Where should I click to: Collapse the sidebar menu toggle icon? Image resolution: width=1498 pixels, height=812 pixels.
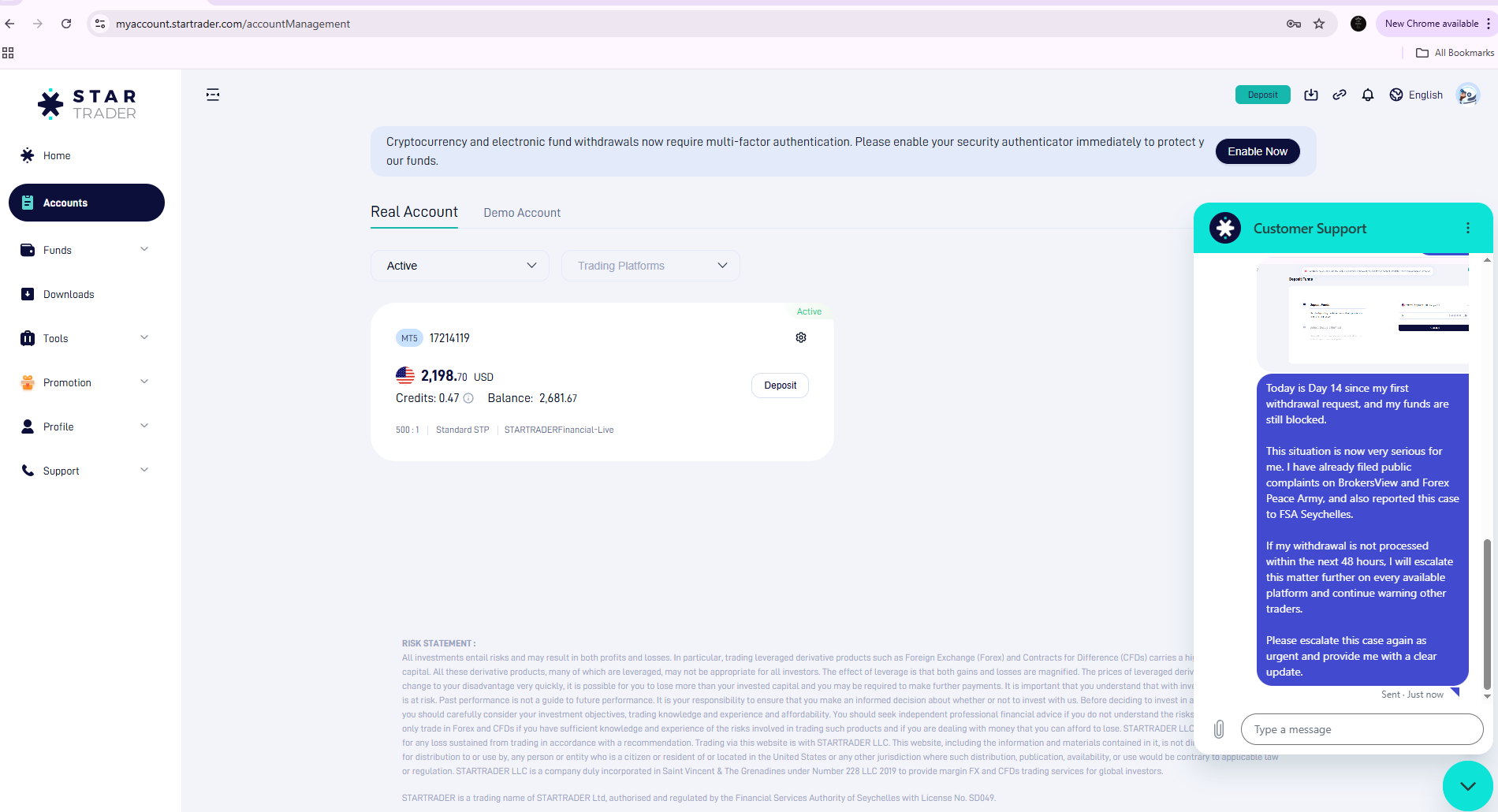[213, 95]
